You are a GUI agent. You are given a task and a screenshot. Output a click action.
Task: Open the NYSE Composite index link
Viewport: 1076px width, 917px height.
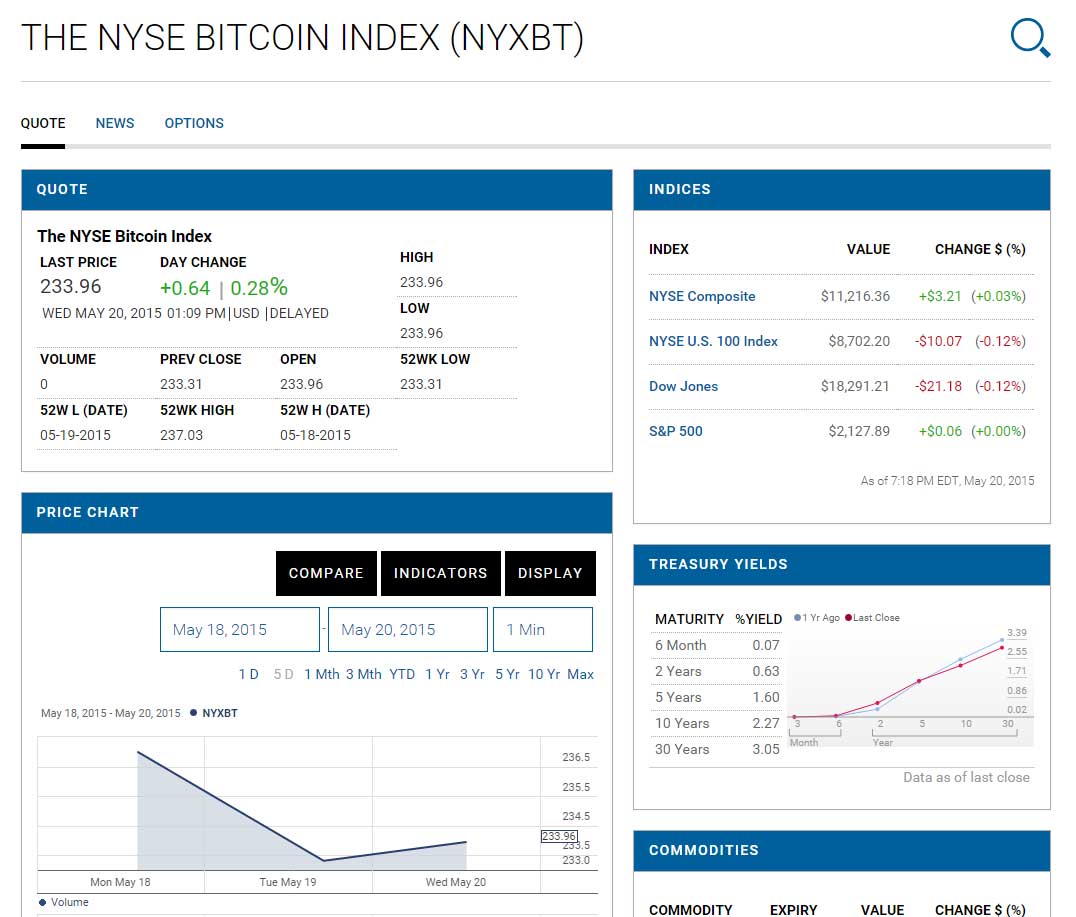pos(702,297)
